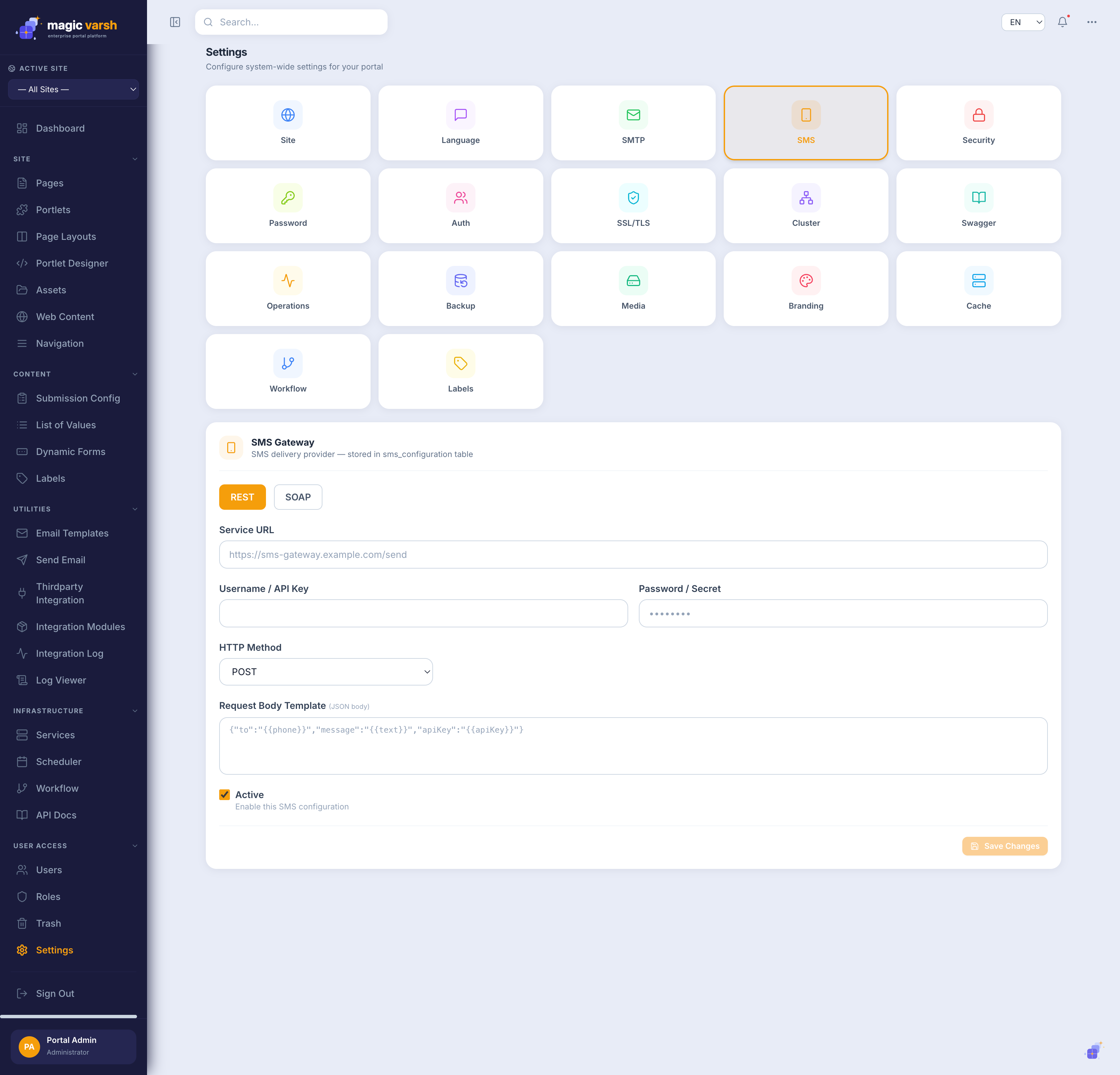
Task: Open Settings in the sidebar
Action: coord(74,950)
